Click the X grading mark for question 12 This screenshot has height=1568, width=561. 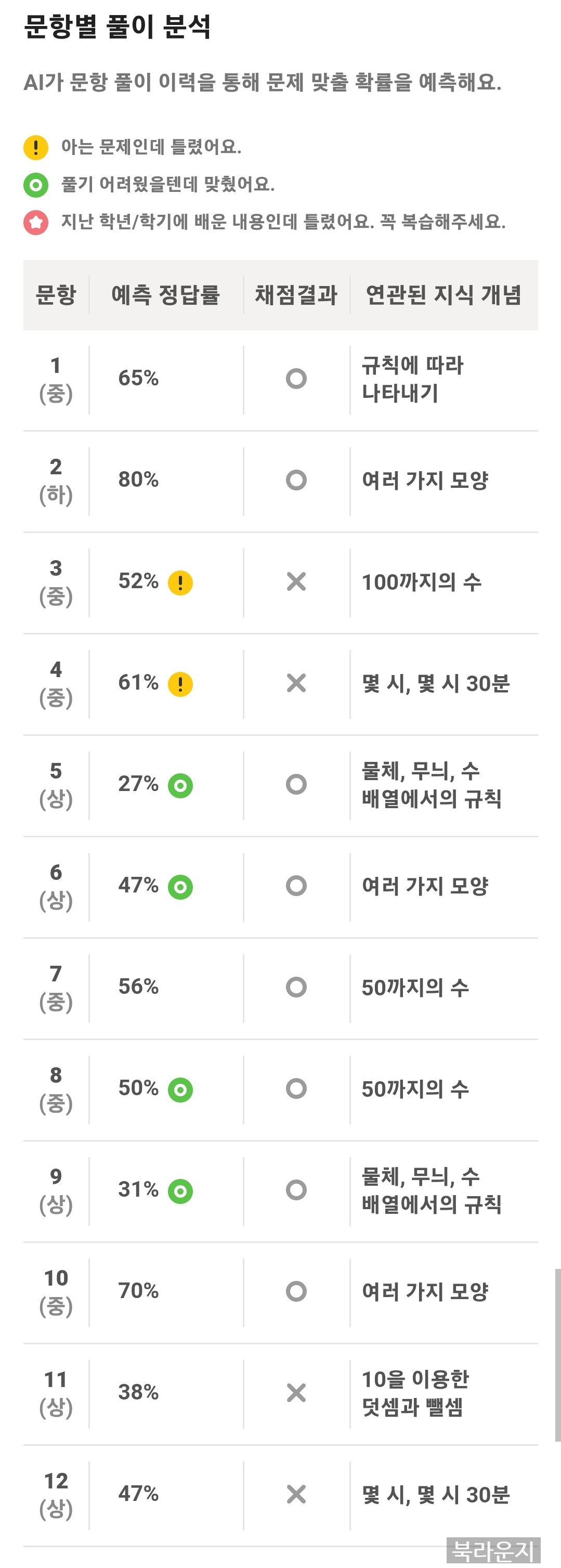click(x=296, y=1494)
